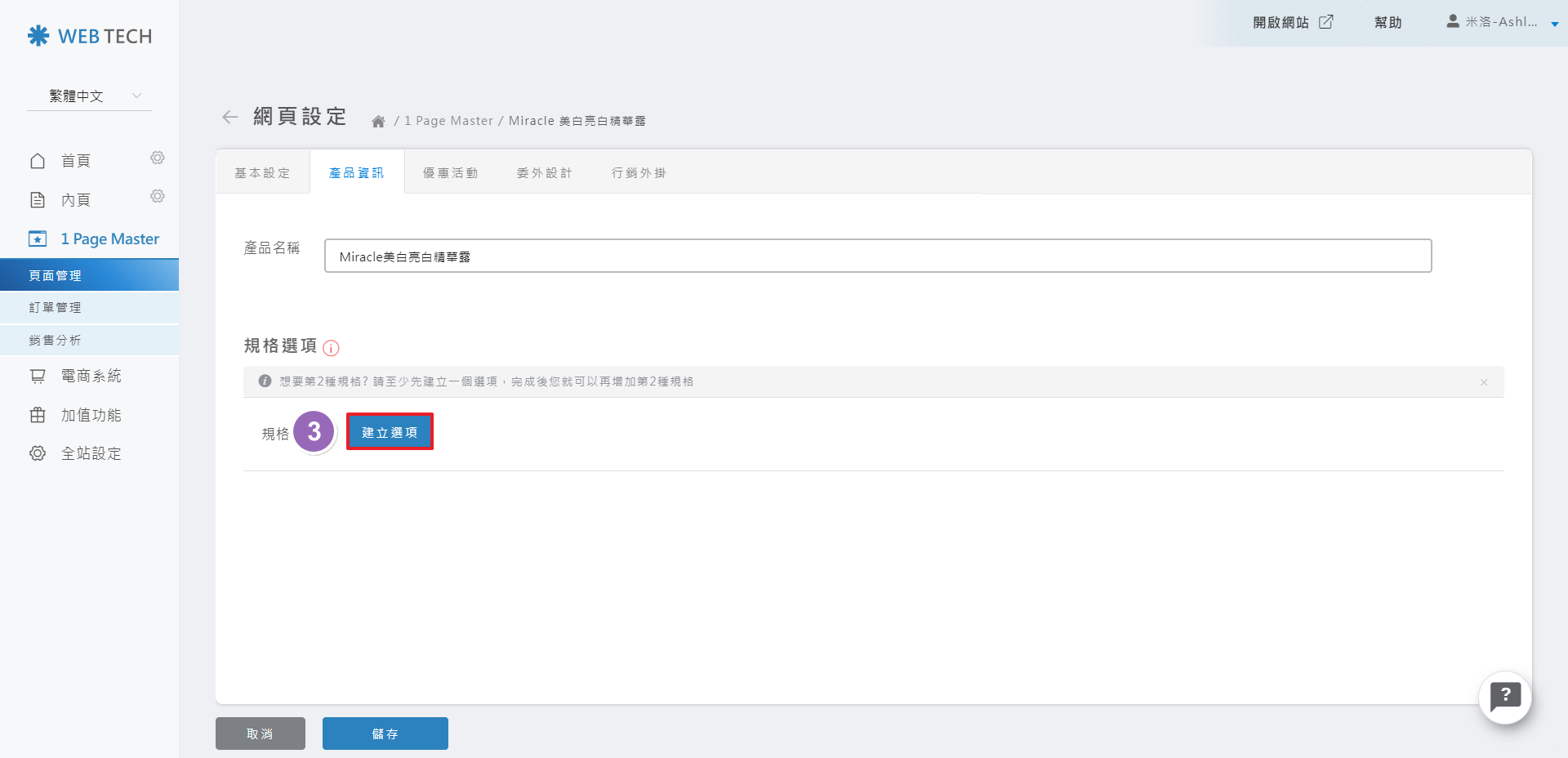The width and height of the screenshot is (1568, 758).
Task: Click the red info icon beside 規格選項
Action: 331,348
